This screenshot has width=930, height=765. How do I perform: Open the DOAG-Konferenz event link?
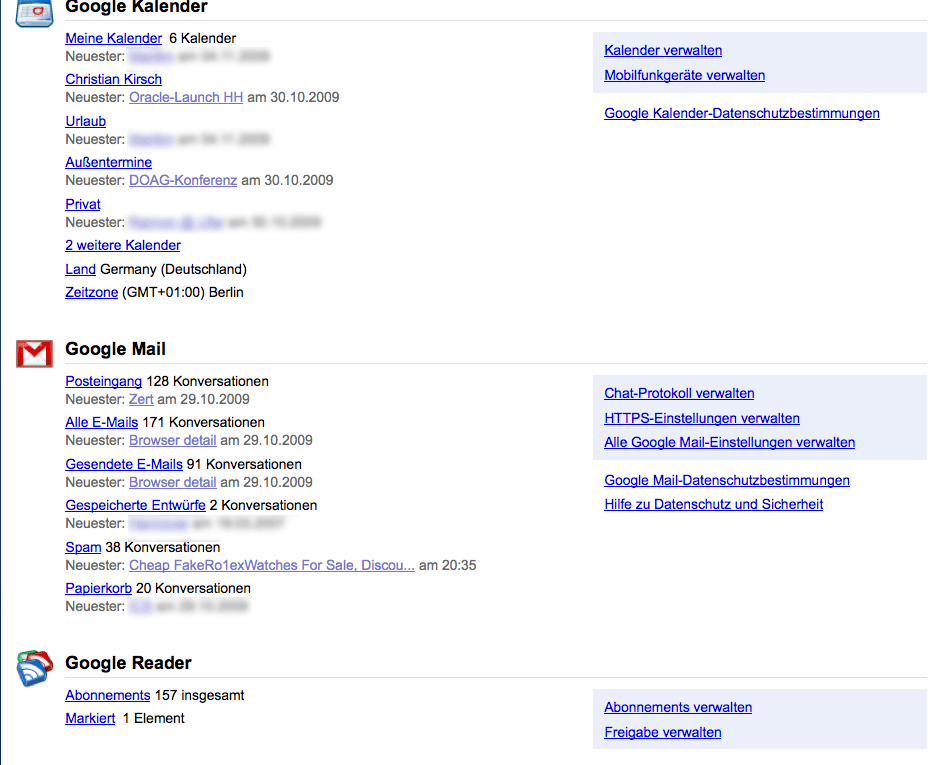pyautogui.click(x=183, y=180)
